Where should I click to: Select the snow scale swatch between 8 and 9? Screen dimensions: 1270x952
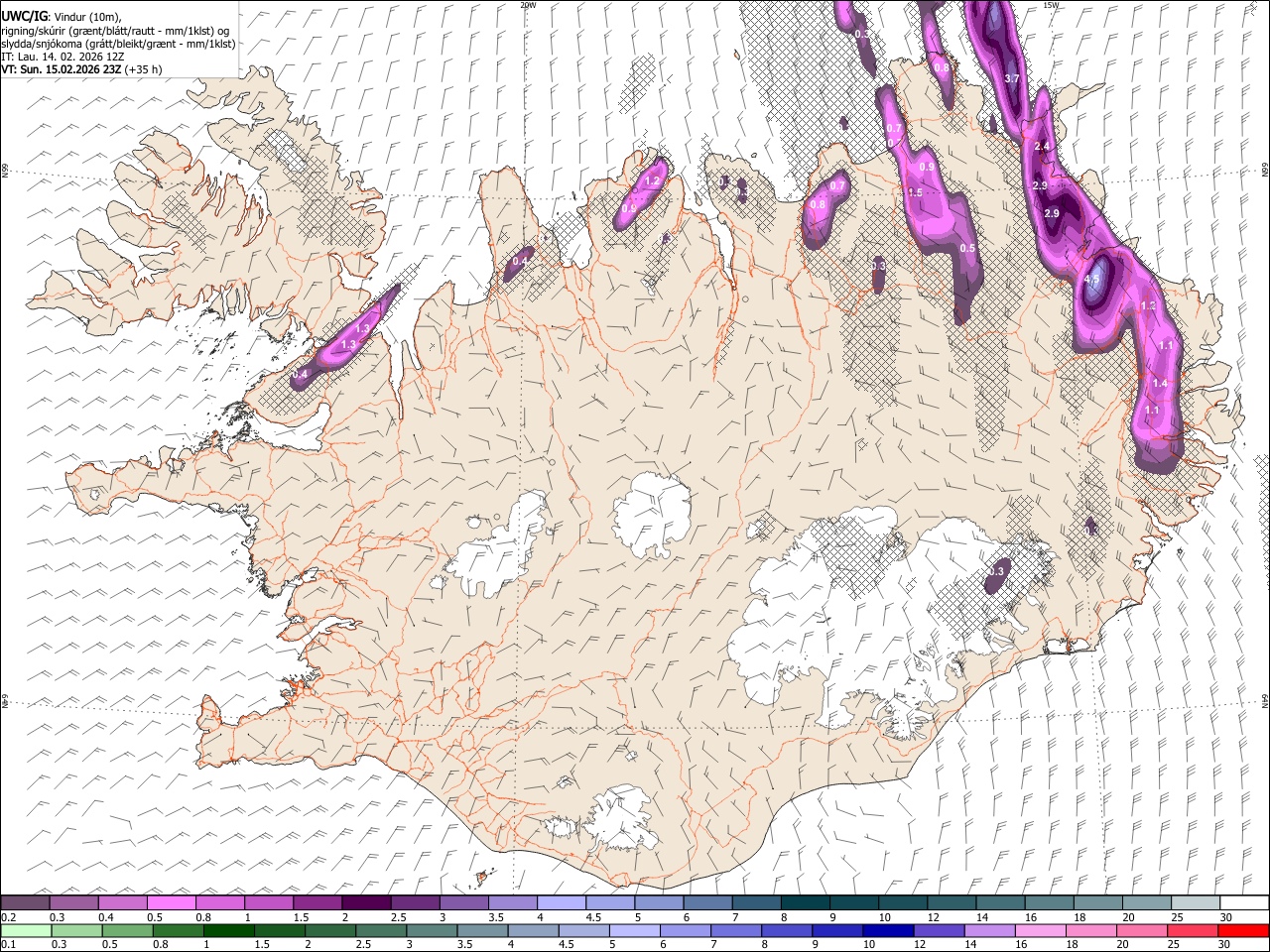805,902
